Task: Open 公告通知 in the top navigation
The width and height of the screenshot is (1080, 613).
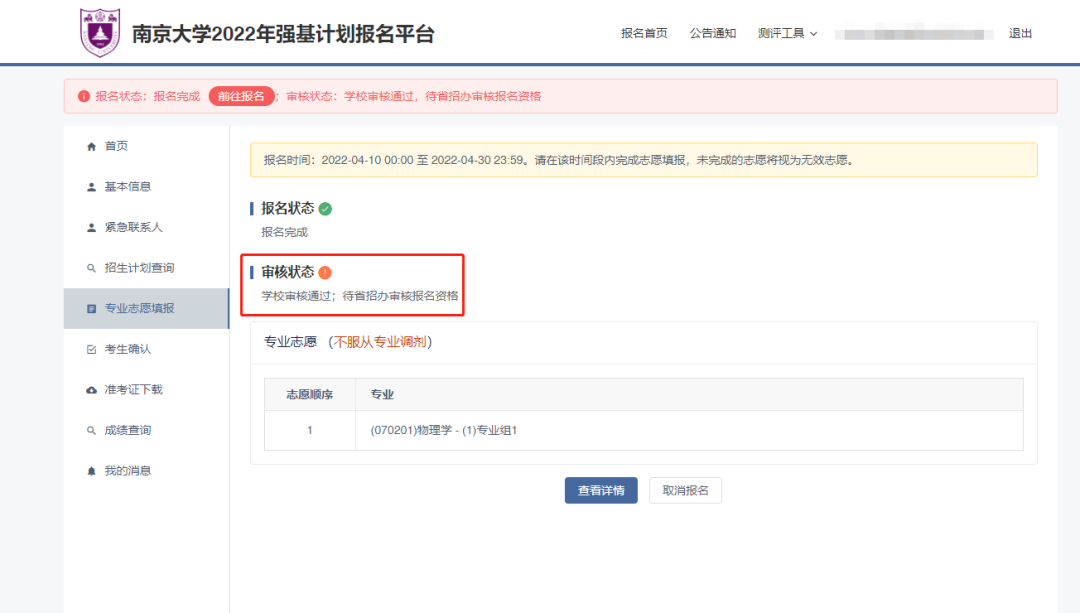Action: (713, 33)
